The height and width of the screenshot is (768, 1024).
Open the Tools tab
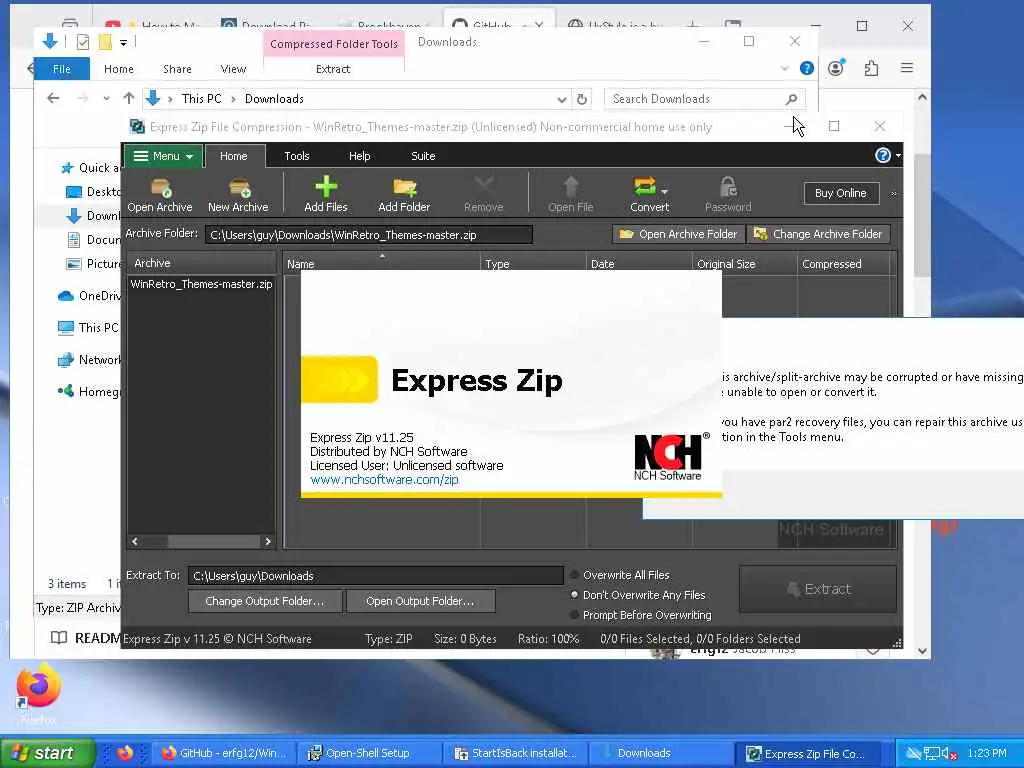coord(296,156)
